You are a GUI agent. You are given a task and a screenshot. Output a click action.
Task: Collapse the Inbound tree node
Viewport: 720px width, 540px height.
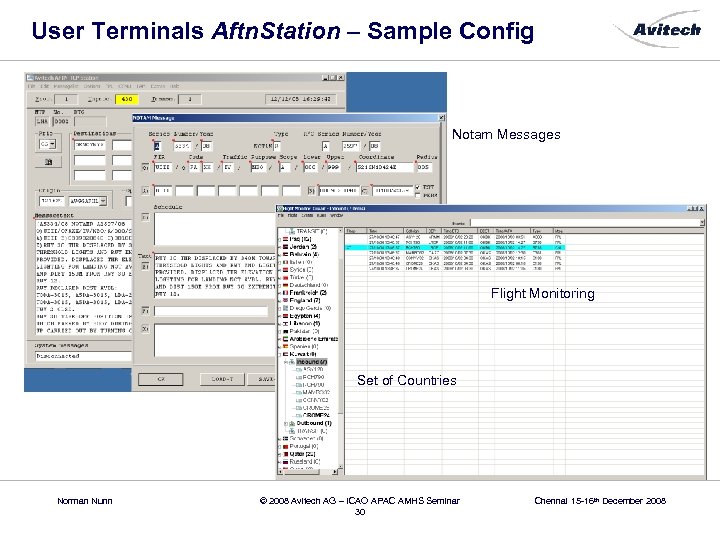click(286, 362)
